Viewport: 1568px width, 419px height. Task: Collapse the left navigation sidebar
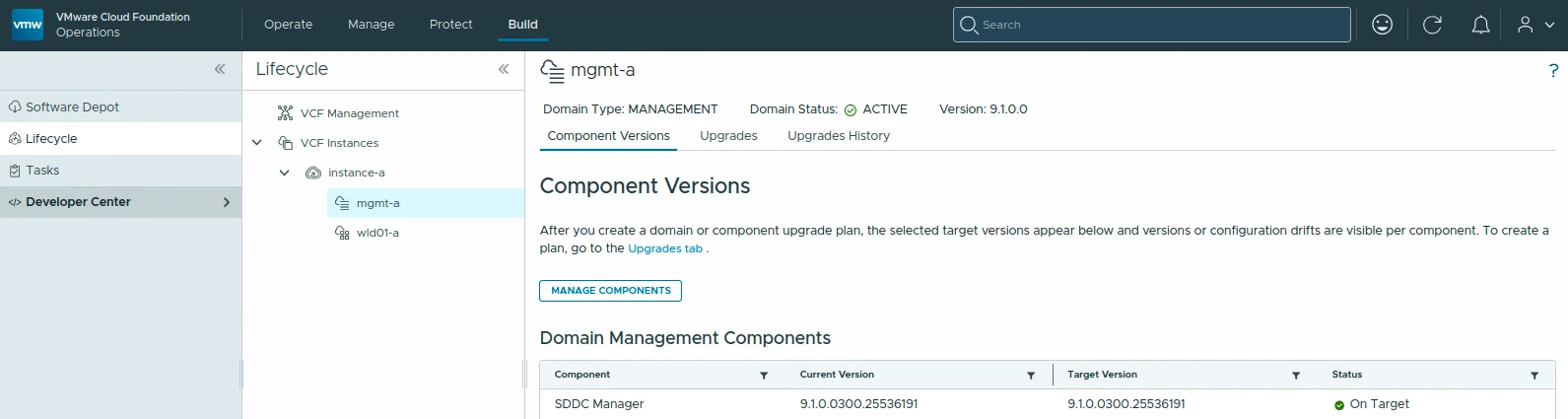(220, 69)
